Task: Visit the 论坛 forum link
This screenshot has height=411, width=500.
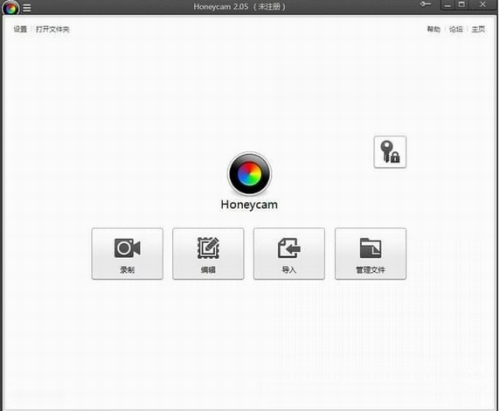Action: pyautogui.click(x=456, y=29)
